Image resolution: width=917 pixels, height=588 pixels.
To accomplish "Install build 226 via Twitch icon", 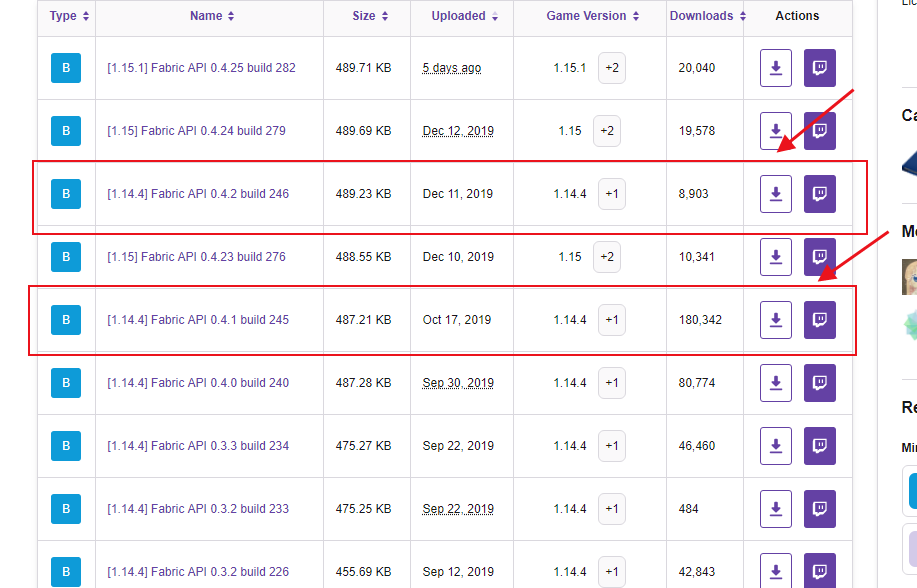I will (819, 570).
